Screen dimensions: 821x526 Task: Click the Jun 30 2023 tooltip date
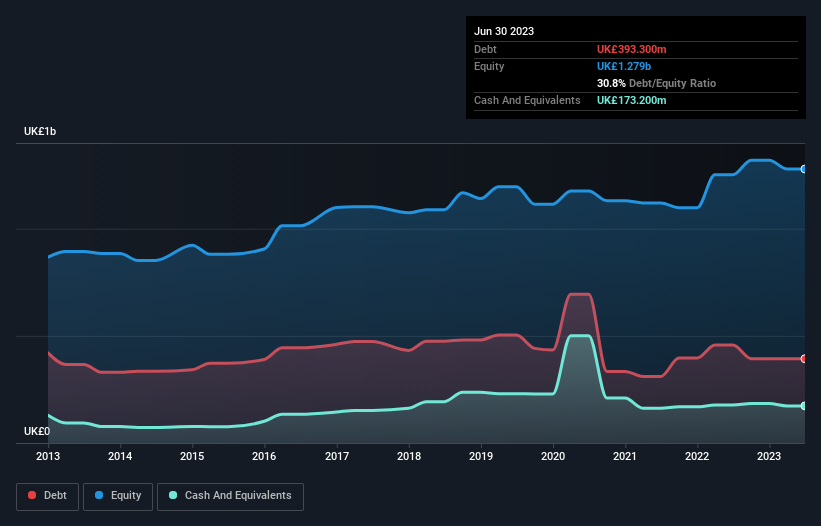(x=504, y=31)
